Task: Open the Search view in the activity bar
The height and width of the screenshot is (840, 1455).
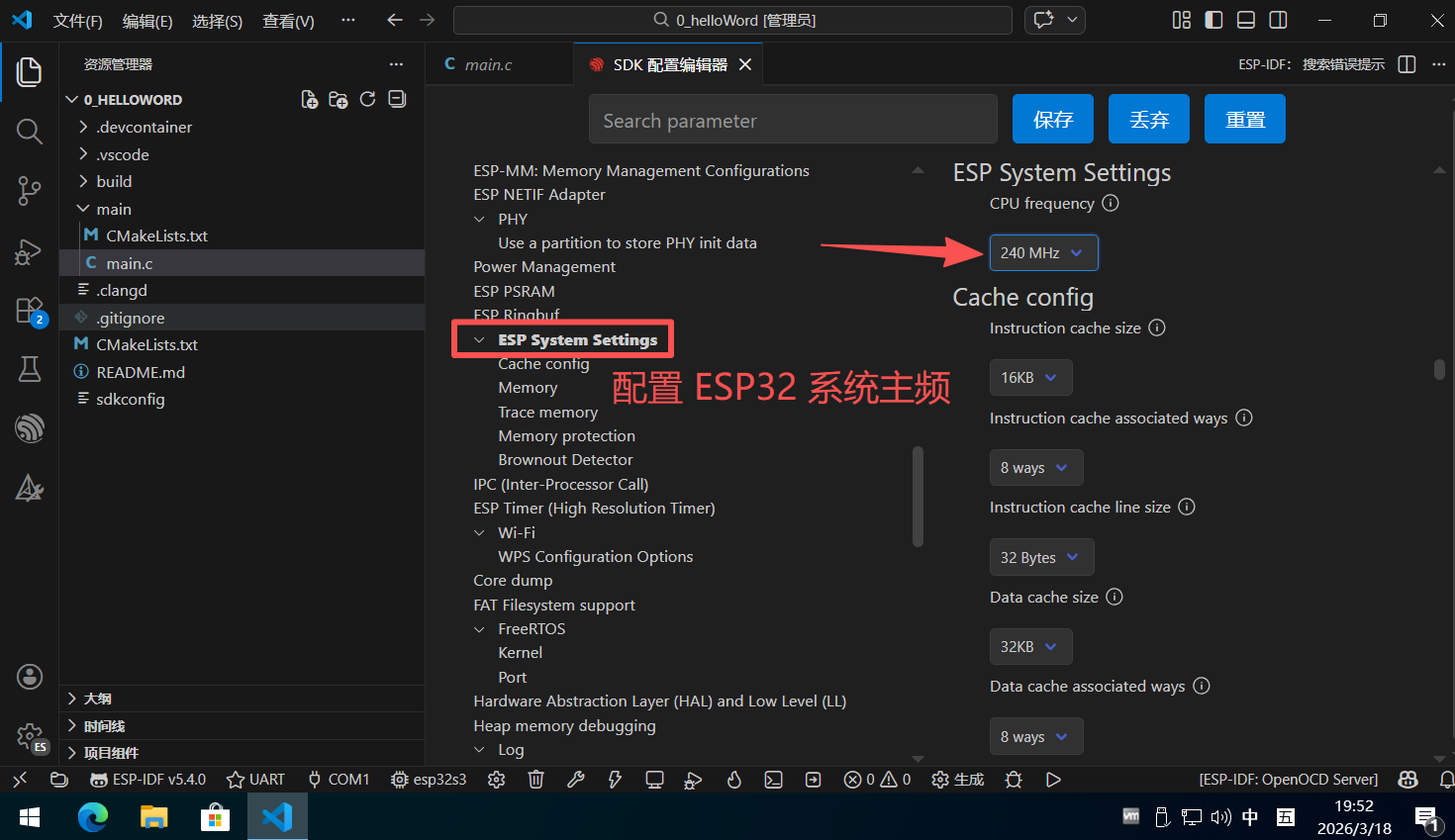Action: pyautogui.click(x=30, y=132)
